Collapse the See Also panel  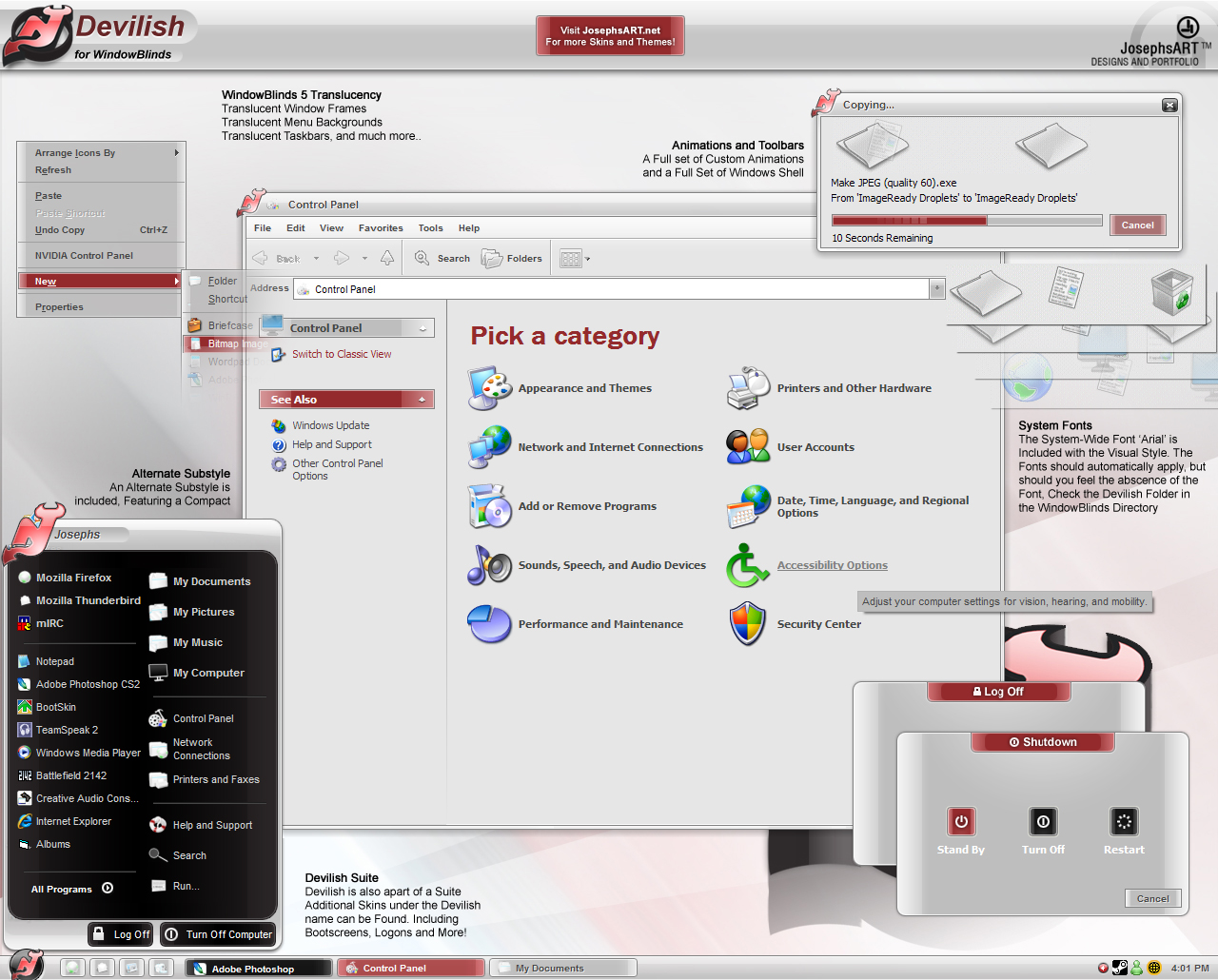pos(422,400)
